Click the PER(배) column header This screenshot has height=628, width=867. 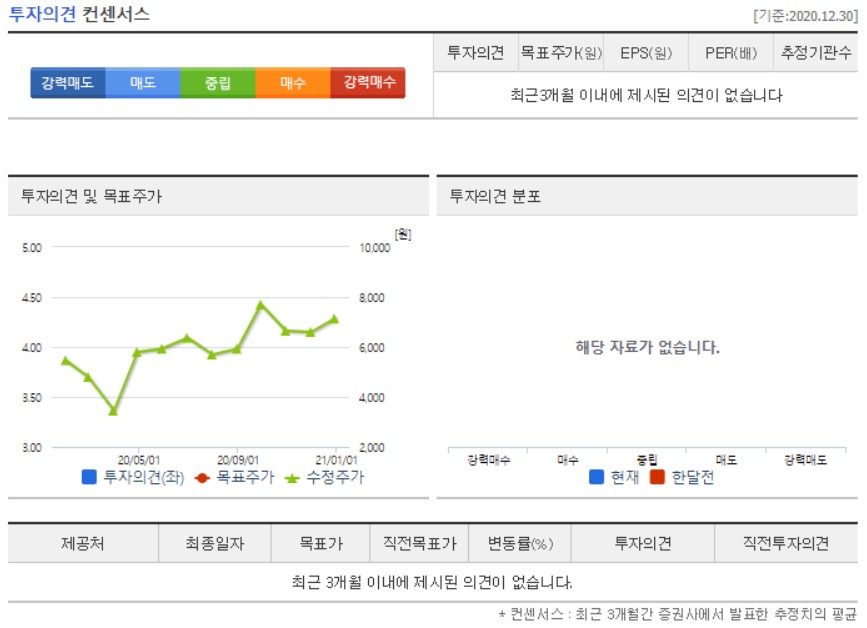tap(730, 53)
